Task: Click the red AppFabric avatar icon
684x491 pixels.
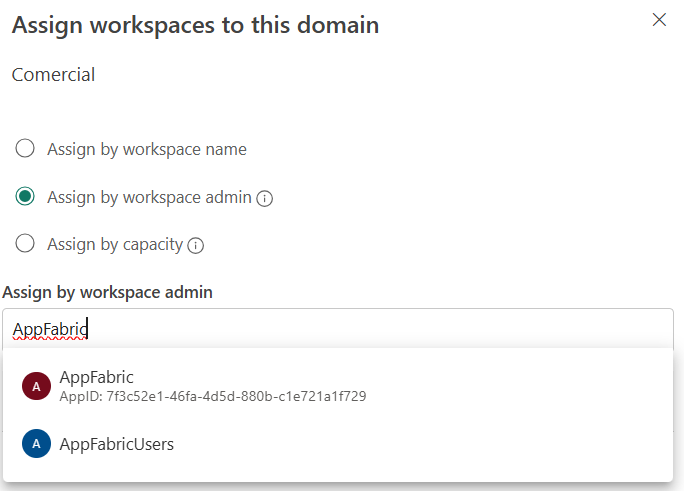Action: click(x=36, y=386)
